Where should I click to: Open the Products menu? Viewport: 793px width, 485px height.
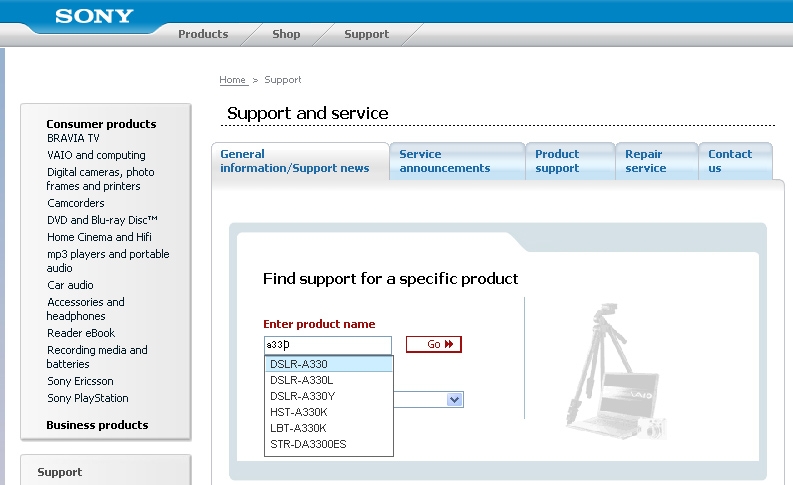point(203,34)
